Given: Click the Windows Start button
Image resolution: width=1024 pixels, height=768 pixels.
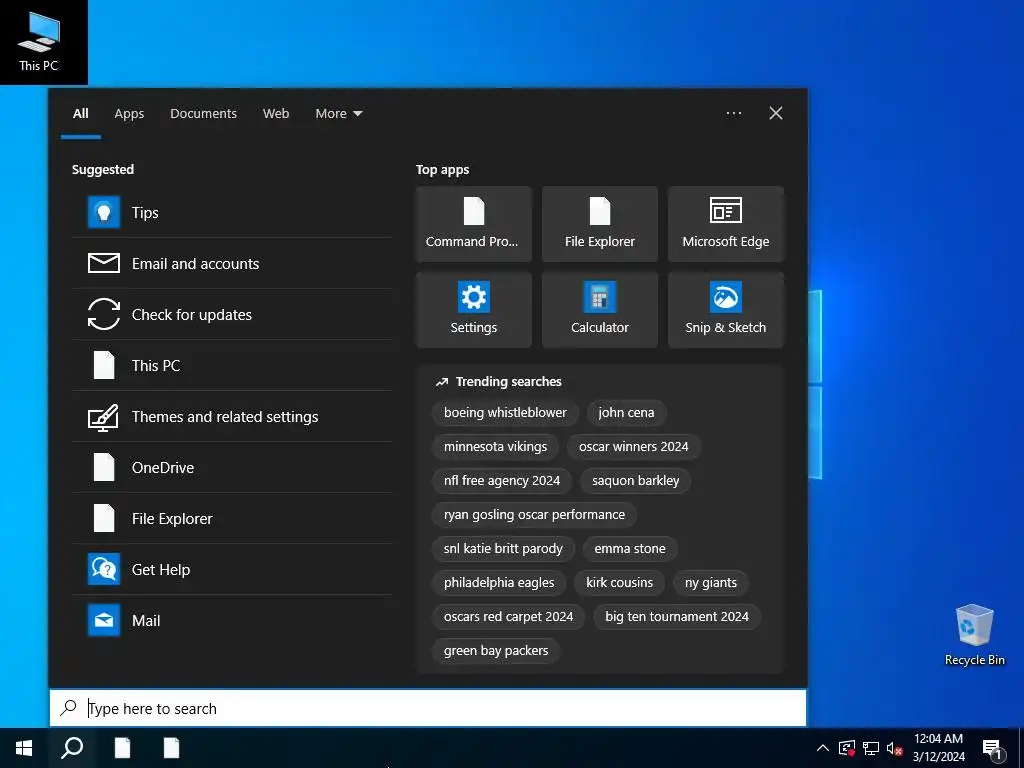Looking at the screenshot, I should coord(24,748).
